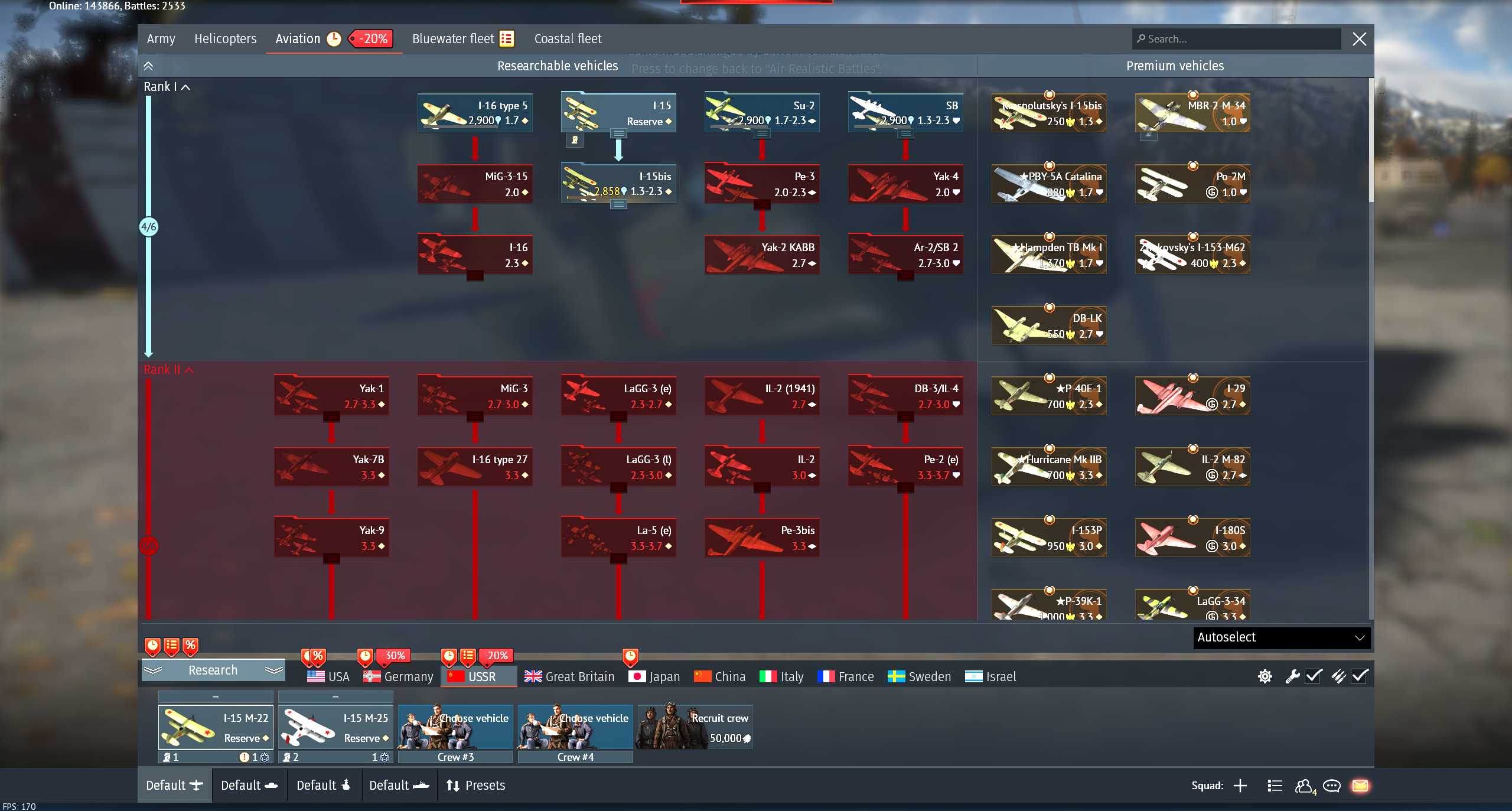Click the list badge above the USSR tab

pyautogui.click(x=468, y=657)
